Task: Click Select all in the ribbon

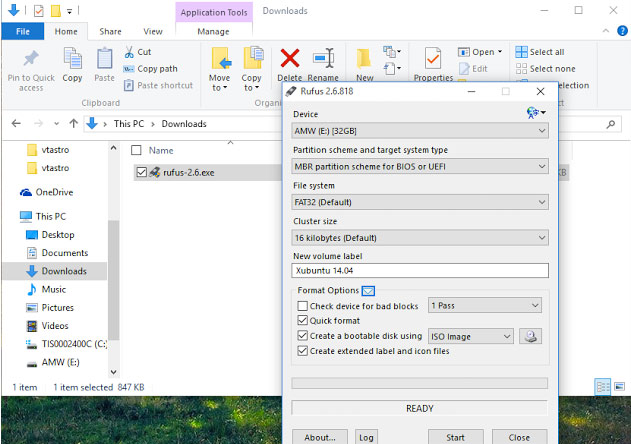Action: 540,52
